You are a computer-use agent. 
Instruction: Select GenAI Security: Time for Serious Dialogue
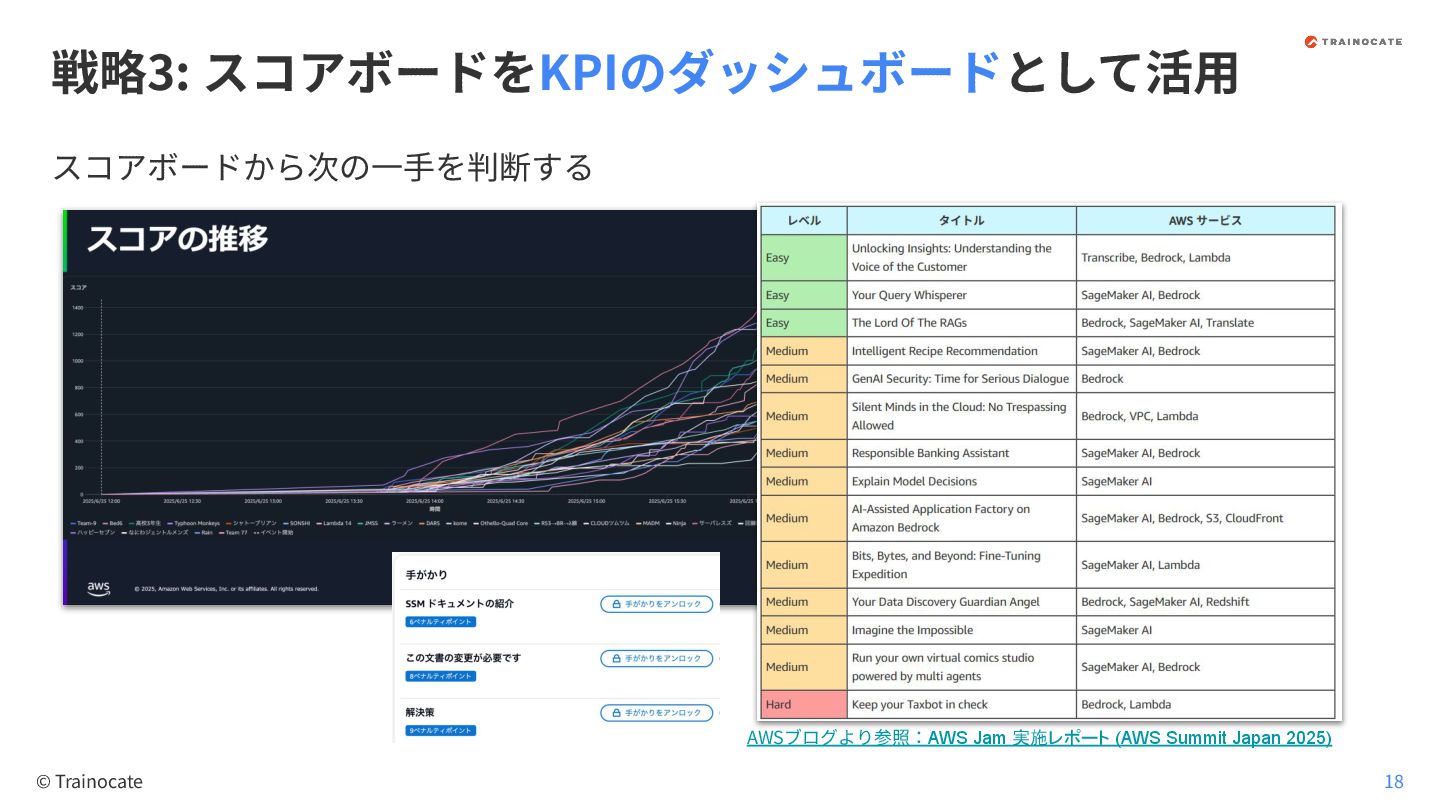[x=961, y=379]
